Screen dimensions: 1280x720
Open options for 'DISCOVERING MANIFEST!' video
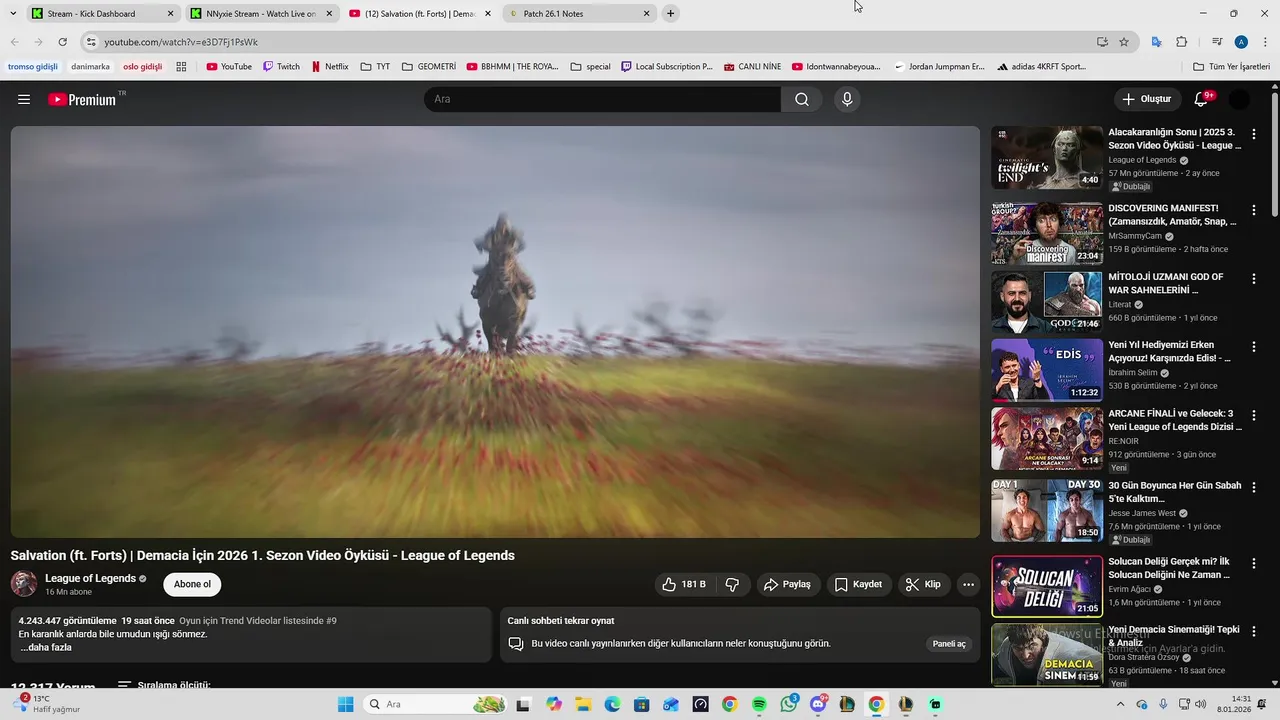[1254, 210]
